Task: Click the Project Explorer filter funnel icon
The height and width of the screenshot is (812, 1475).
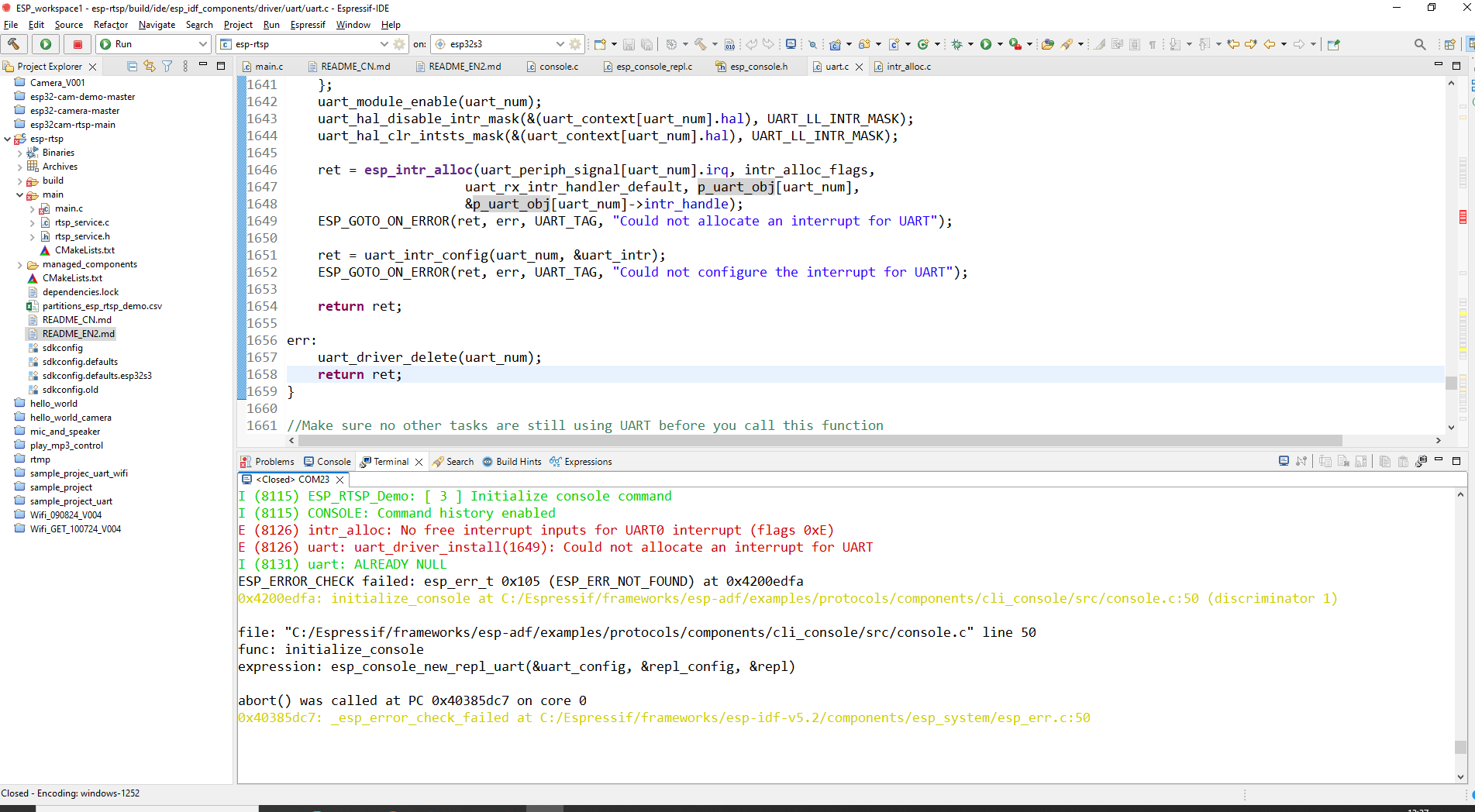Action: coord(167,67)
